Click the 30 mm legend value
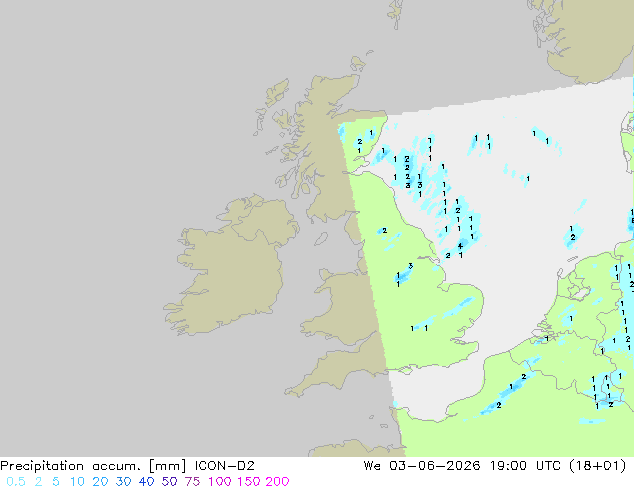This screenshot has width=634, height=490. pyautogui.click(x=123, y=482)
